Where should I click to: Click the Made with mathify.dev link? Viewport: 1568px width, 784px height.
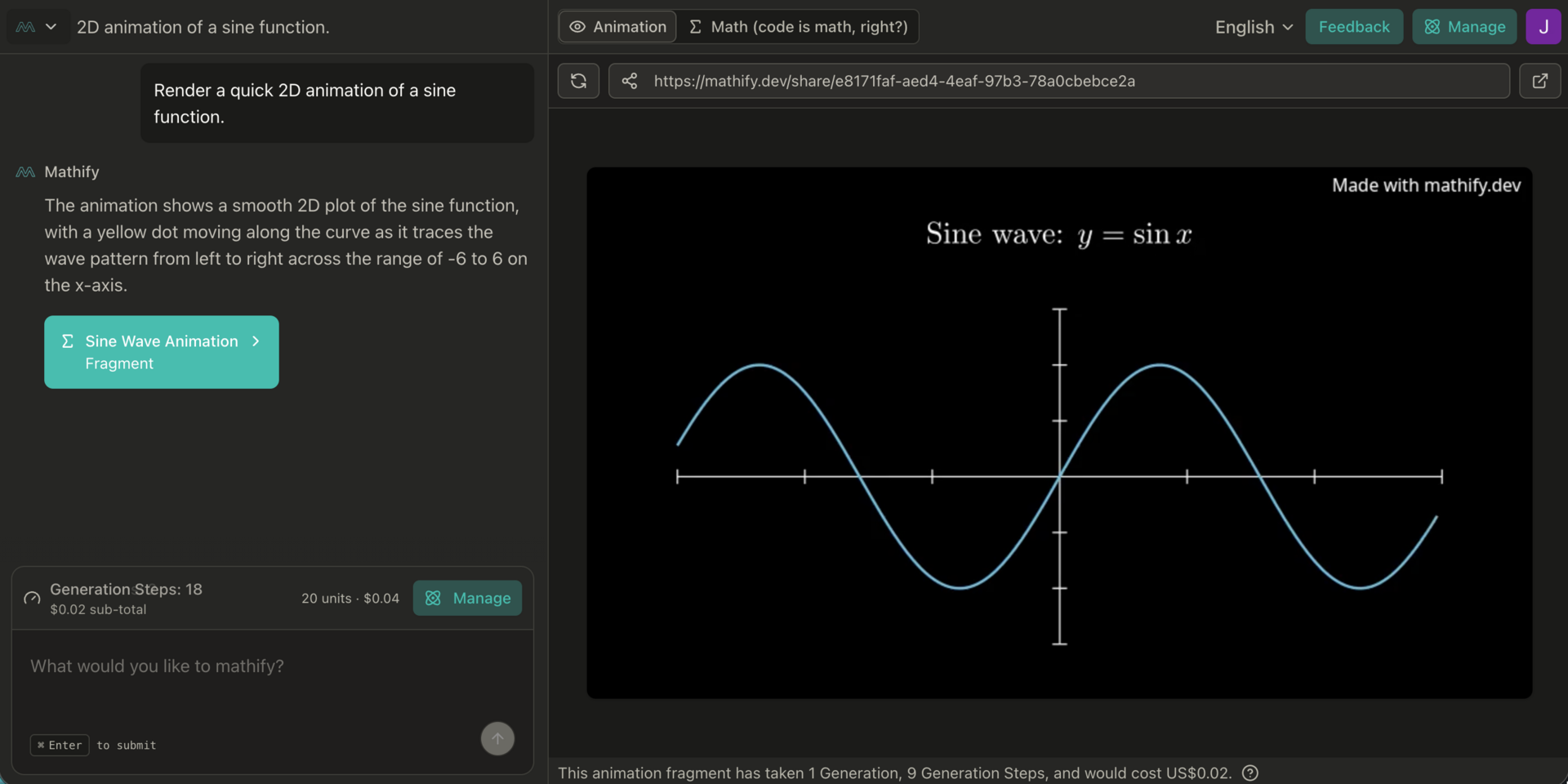1425,185
